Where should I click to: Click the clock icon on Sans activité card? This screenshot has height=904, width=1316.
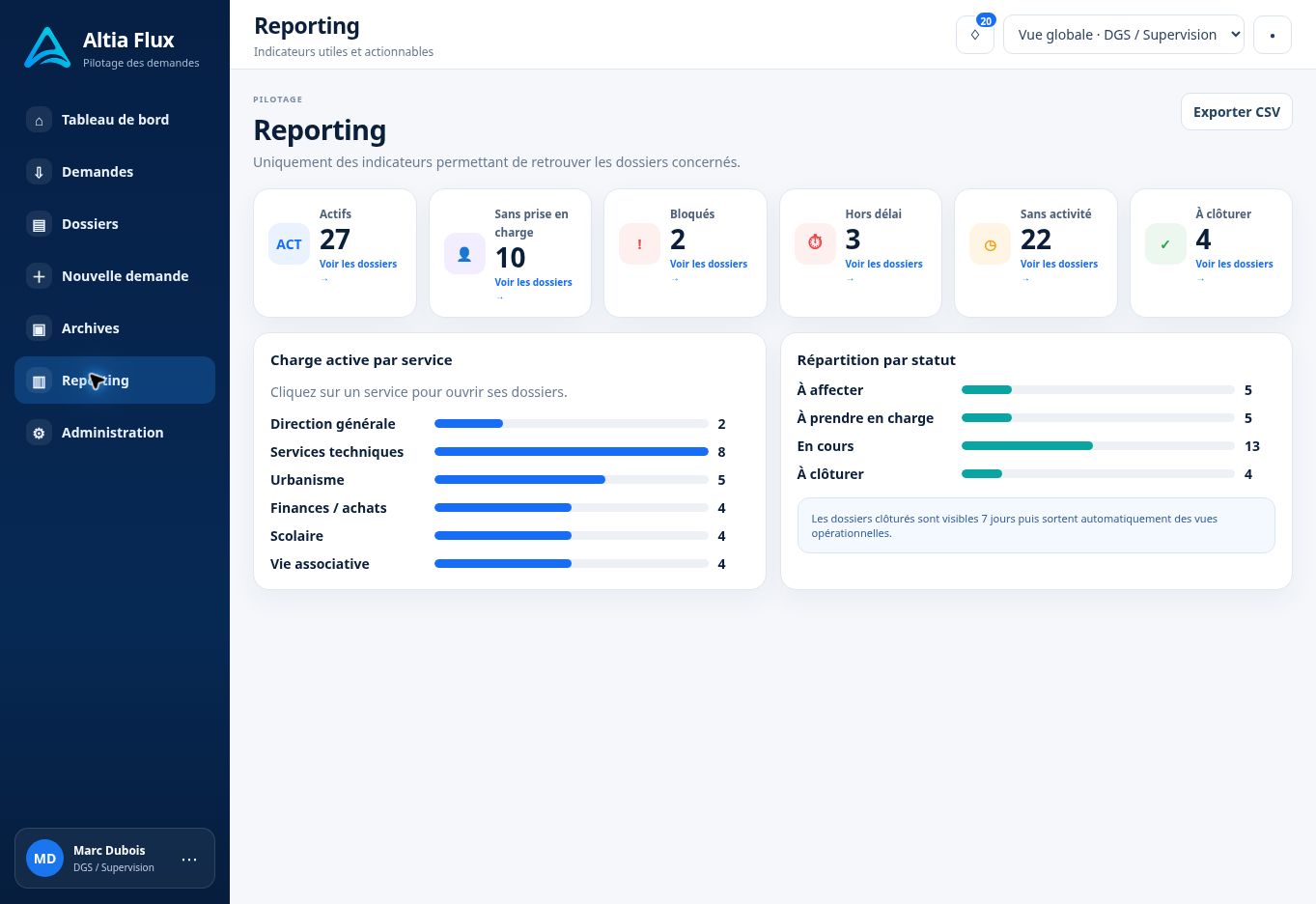click(990, 244)
